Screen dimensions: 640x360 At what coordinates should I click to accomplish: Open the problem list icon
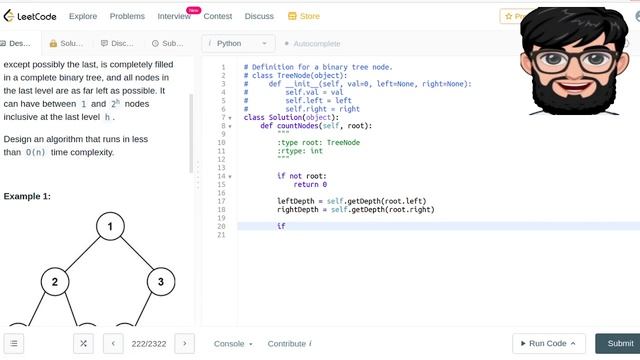tap(14, 344)
